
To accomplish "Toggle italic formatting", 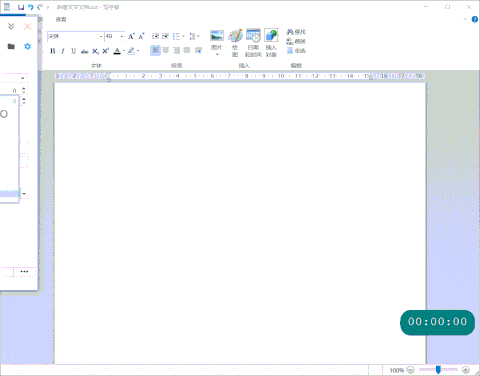I will [63, 51].
